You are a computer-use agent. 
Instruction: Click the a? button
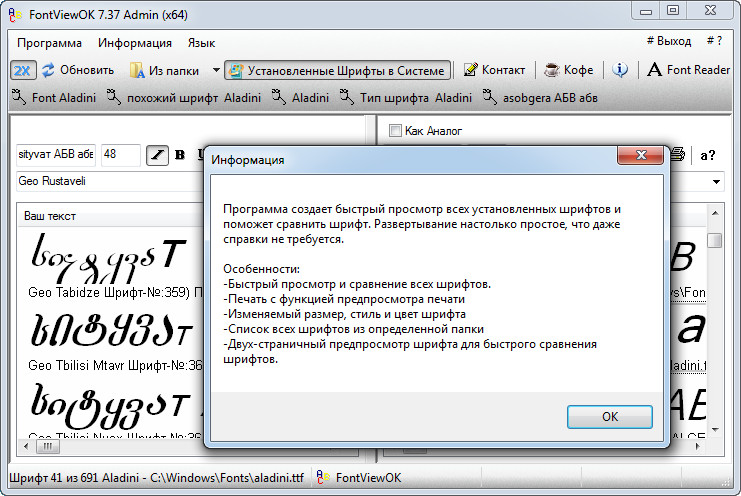(x=707, y=155)
